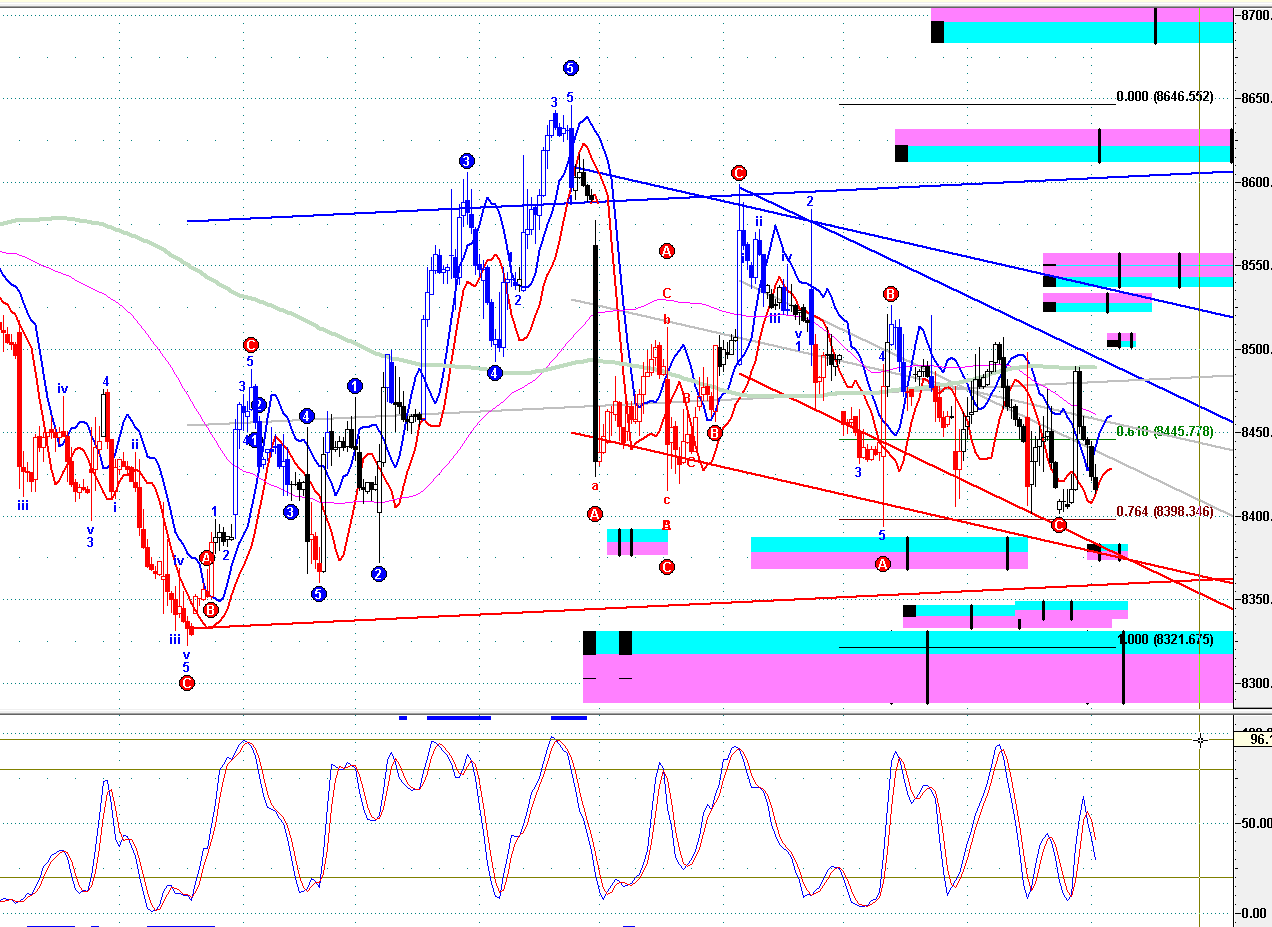This screenshot has width=1272, height=927.
Task: Click the small pink-cyan zone box near 8500
Action: pos(1121,340)
